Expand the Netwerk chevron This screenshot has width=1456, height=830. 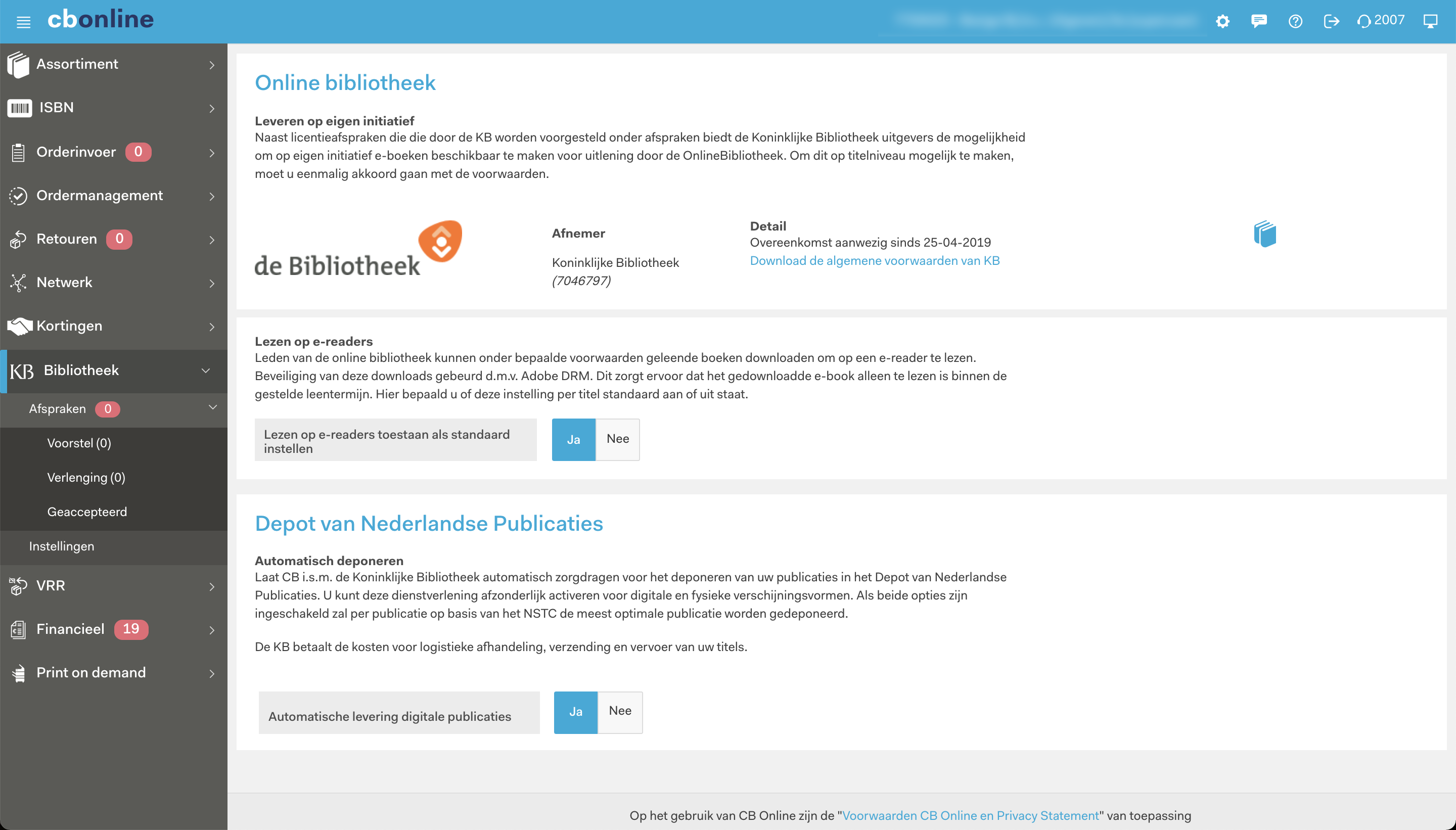pos(212,283)
